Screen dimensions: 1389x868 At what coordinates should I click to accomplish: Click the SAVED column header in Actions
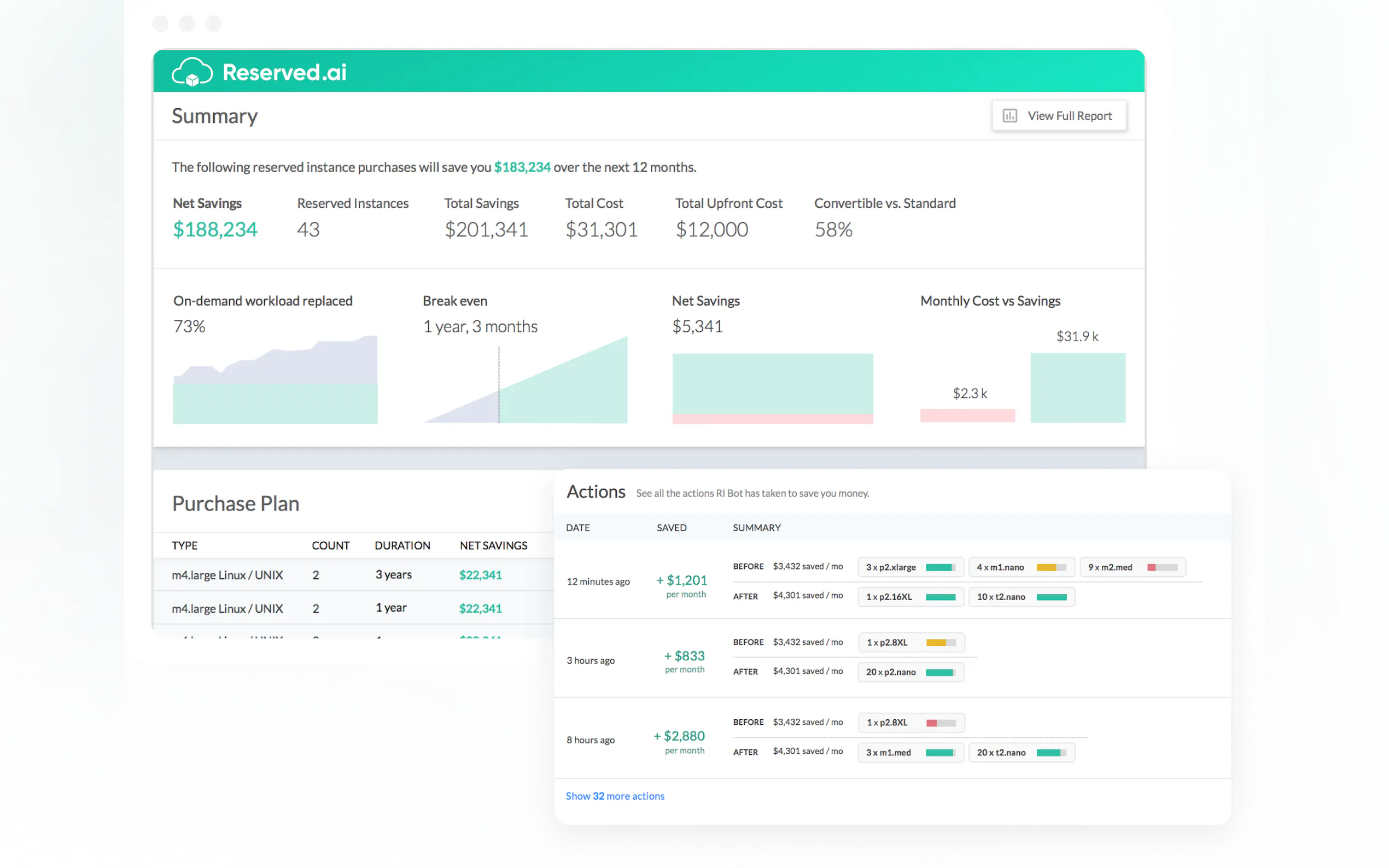click(671, 527)
